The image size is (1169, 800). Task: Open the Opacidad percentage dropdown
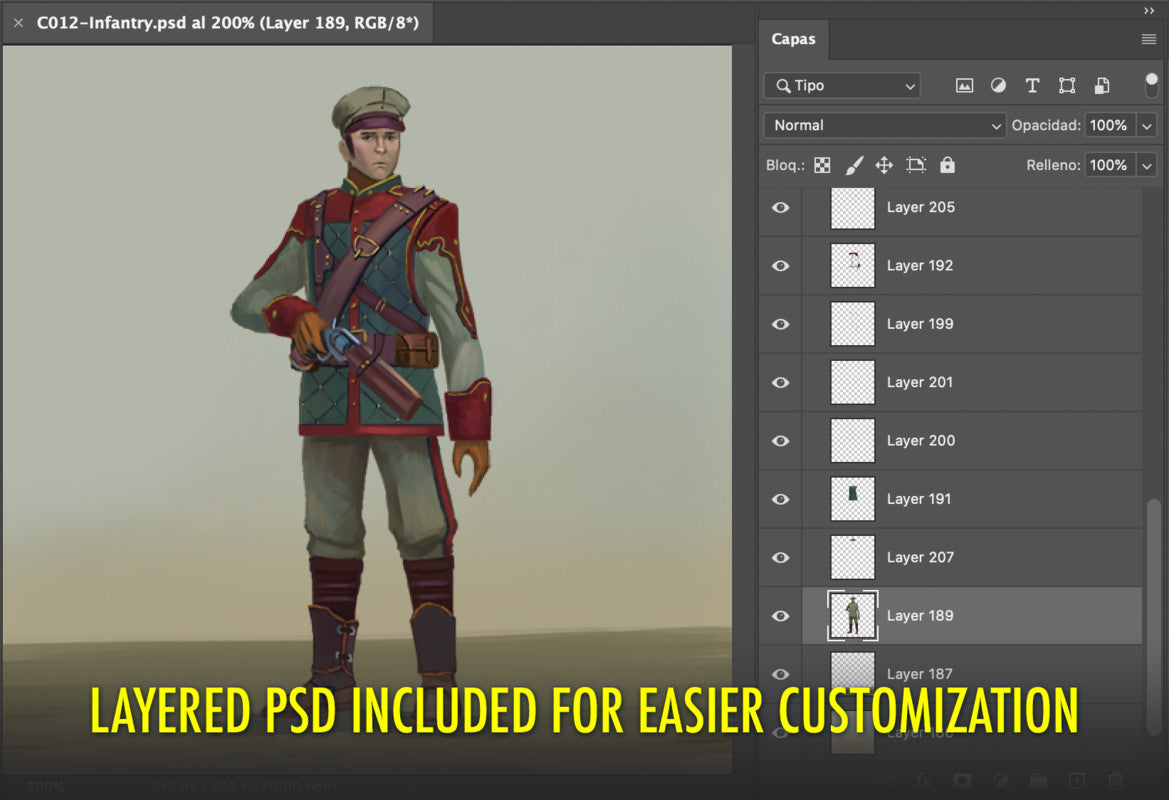[1149, 125]
